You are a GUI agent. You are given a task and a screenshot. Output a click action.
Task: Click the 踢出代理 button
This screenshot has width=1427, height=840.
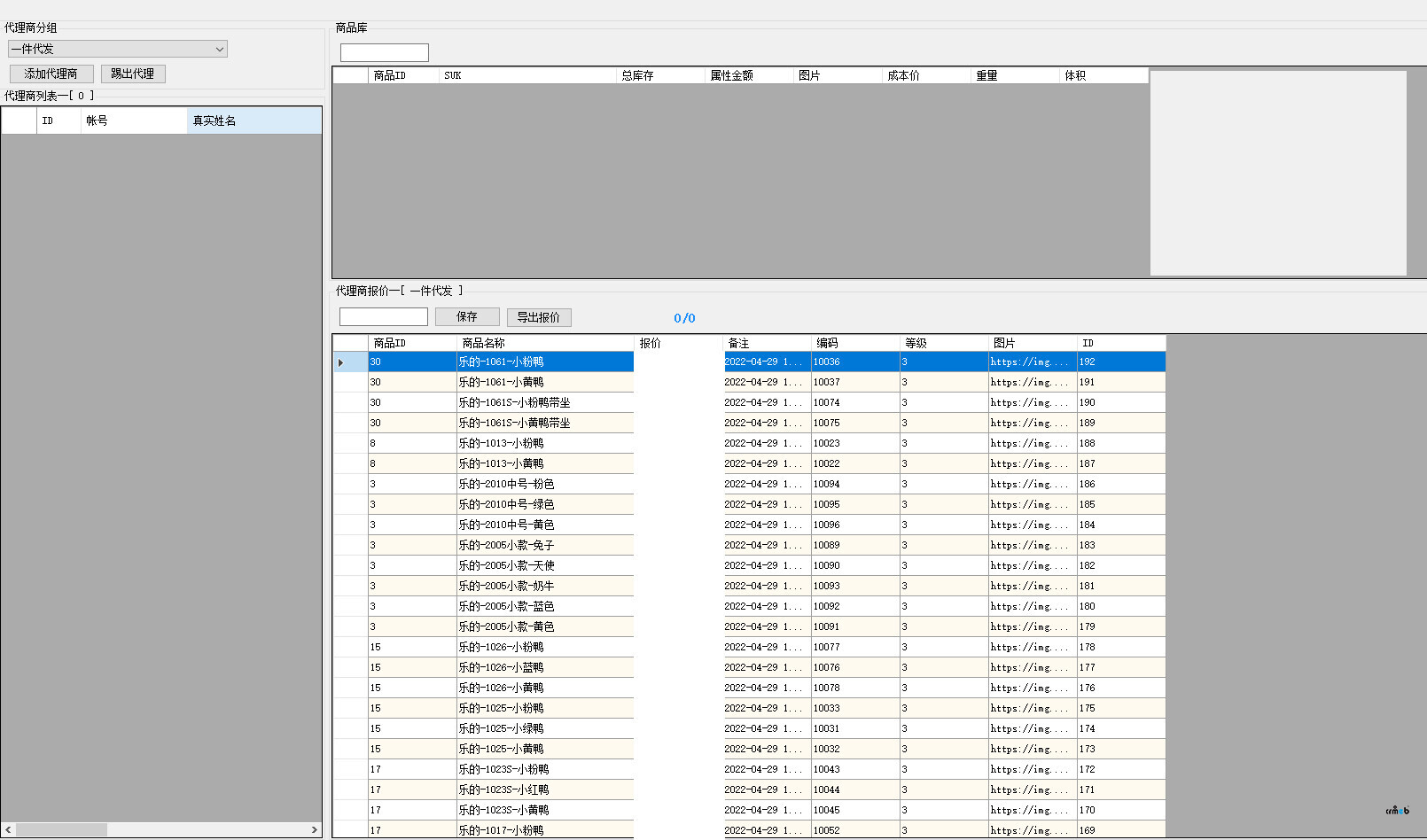tap(133, 74)
